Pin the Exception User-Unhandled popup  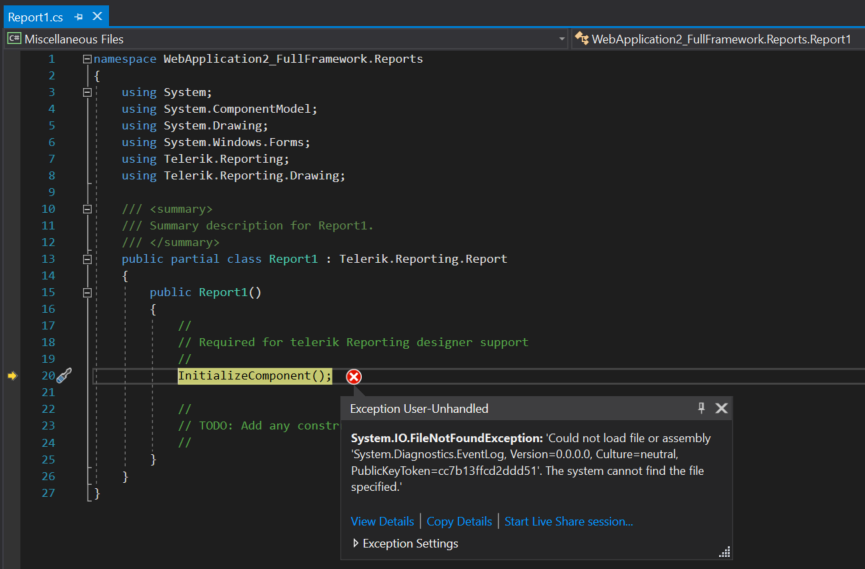tap(701, 408)
